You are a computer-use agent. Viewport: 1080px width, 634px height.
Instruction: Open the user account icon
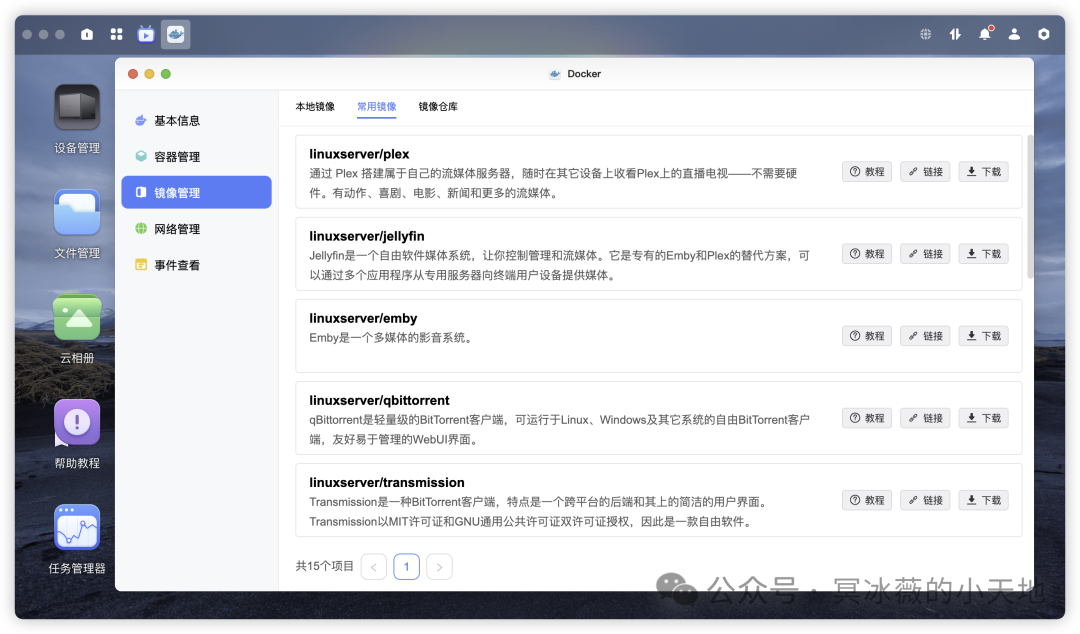tap(1015, 34)
